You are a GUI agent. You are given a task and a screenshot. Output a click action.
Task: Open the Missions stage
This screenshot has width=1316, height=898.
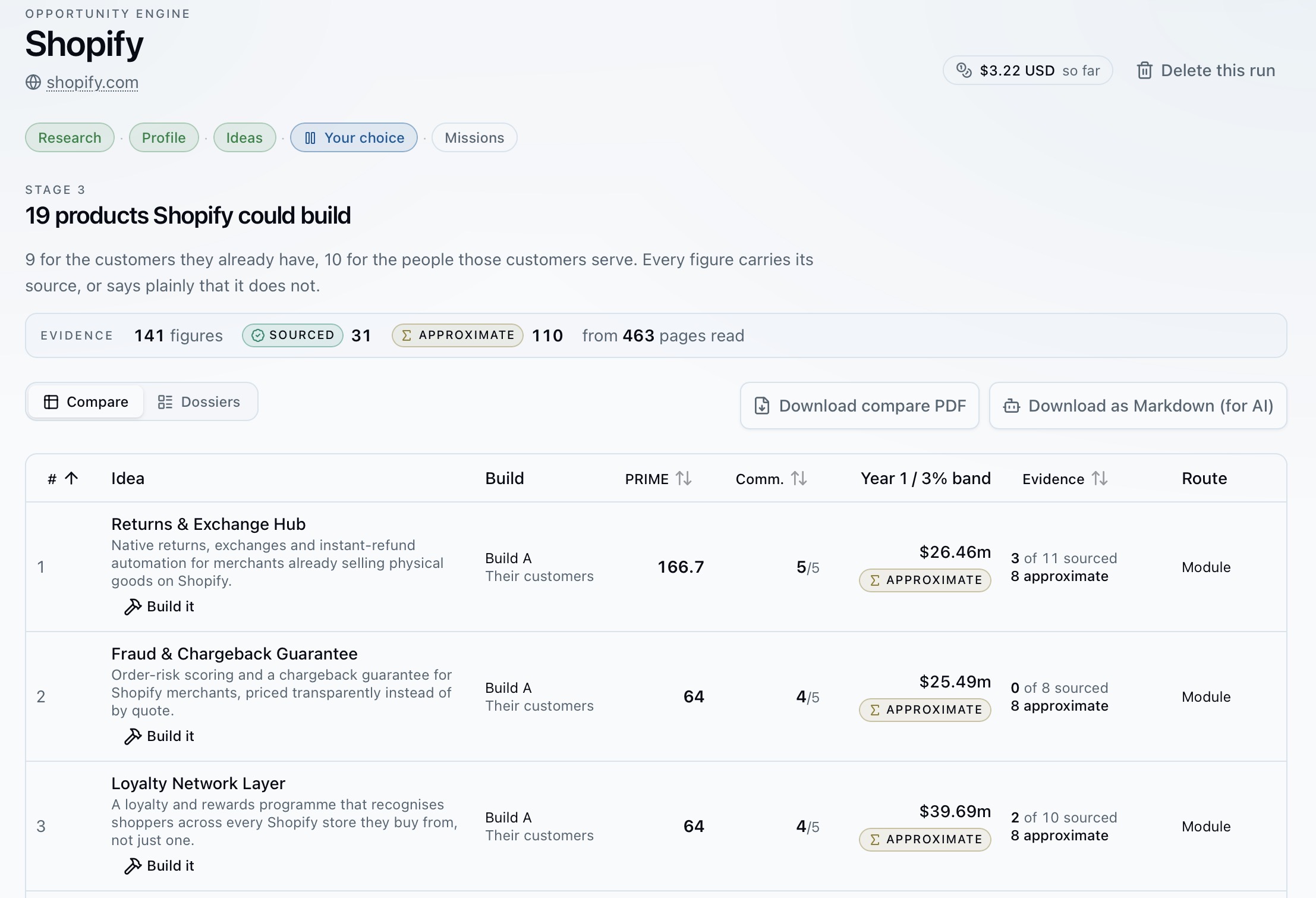point(474,138)
